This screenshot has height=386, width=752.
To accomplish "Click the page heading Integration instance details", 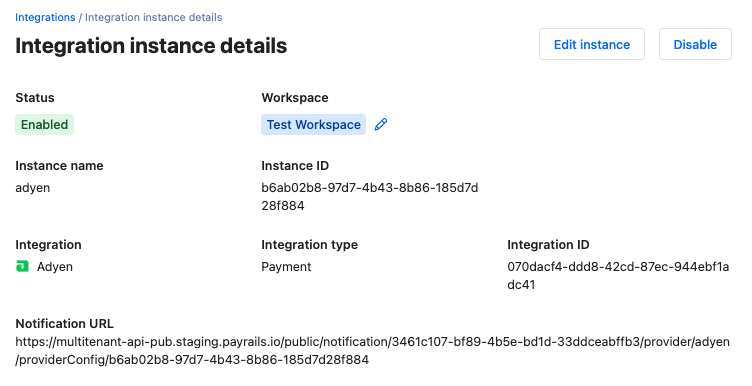I will click(151, 46).
